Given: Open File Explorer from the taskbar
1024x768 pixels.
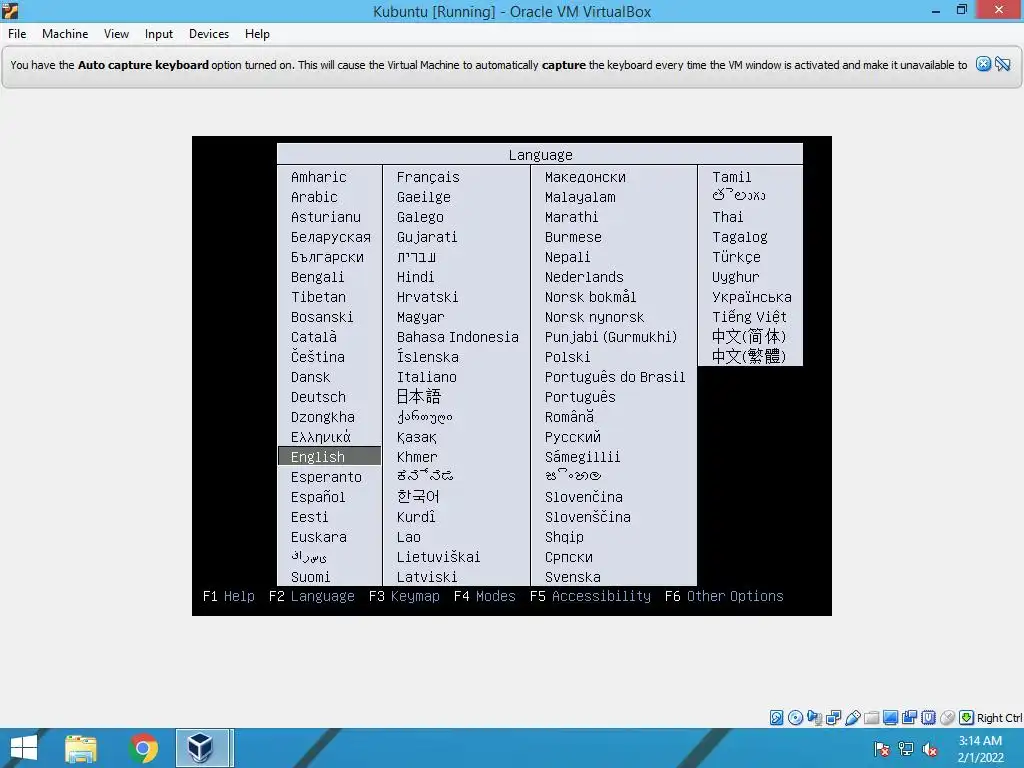Looking at the screenshot, I should click(x=80, y=748).
